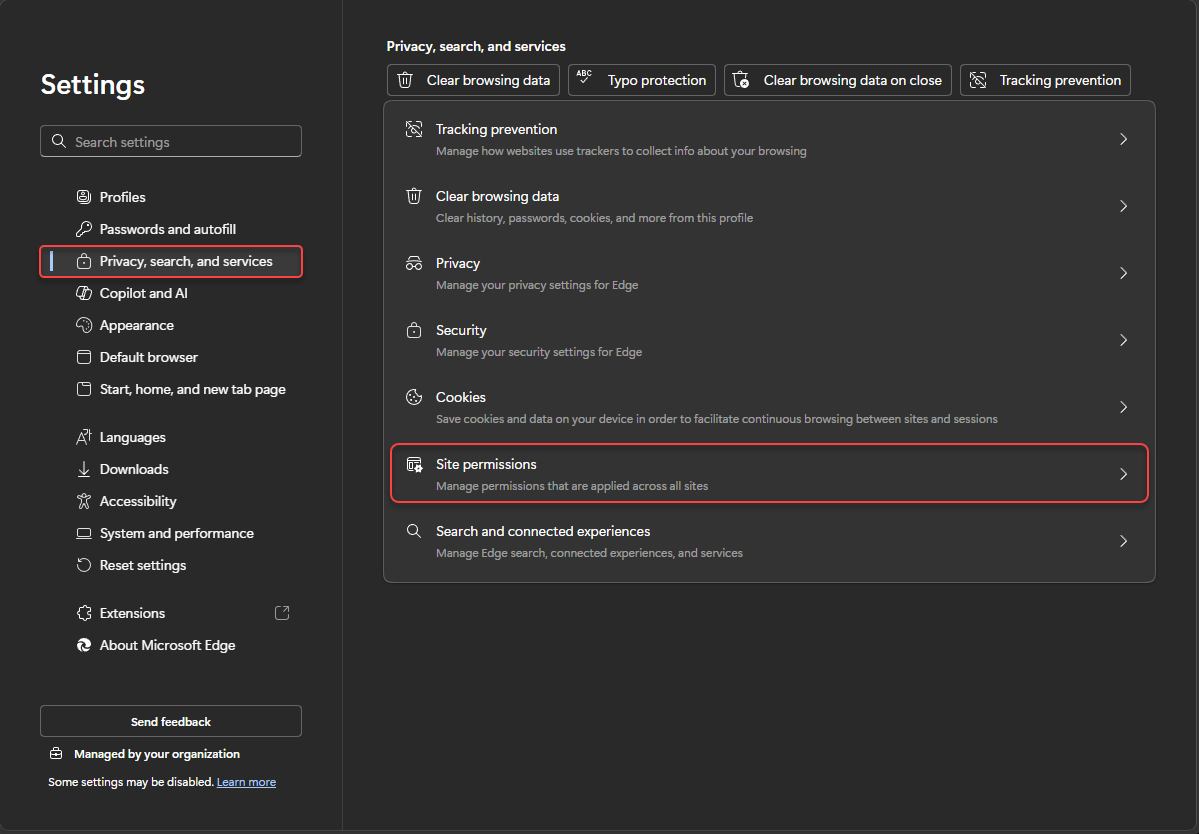Viewport: 1199px width, 834px height.
Task: Open the Site permissions row chevron
Action: coord(1123,474)
